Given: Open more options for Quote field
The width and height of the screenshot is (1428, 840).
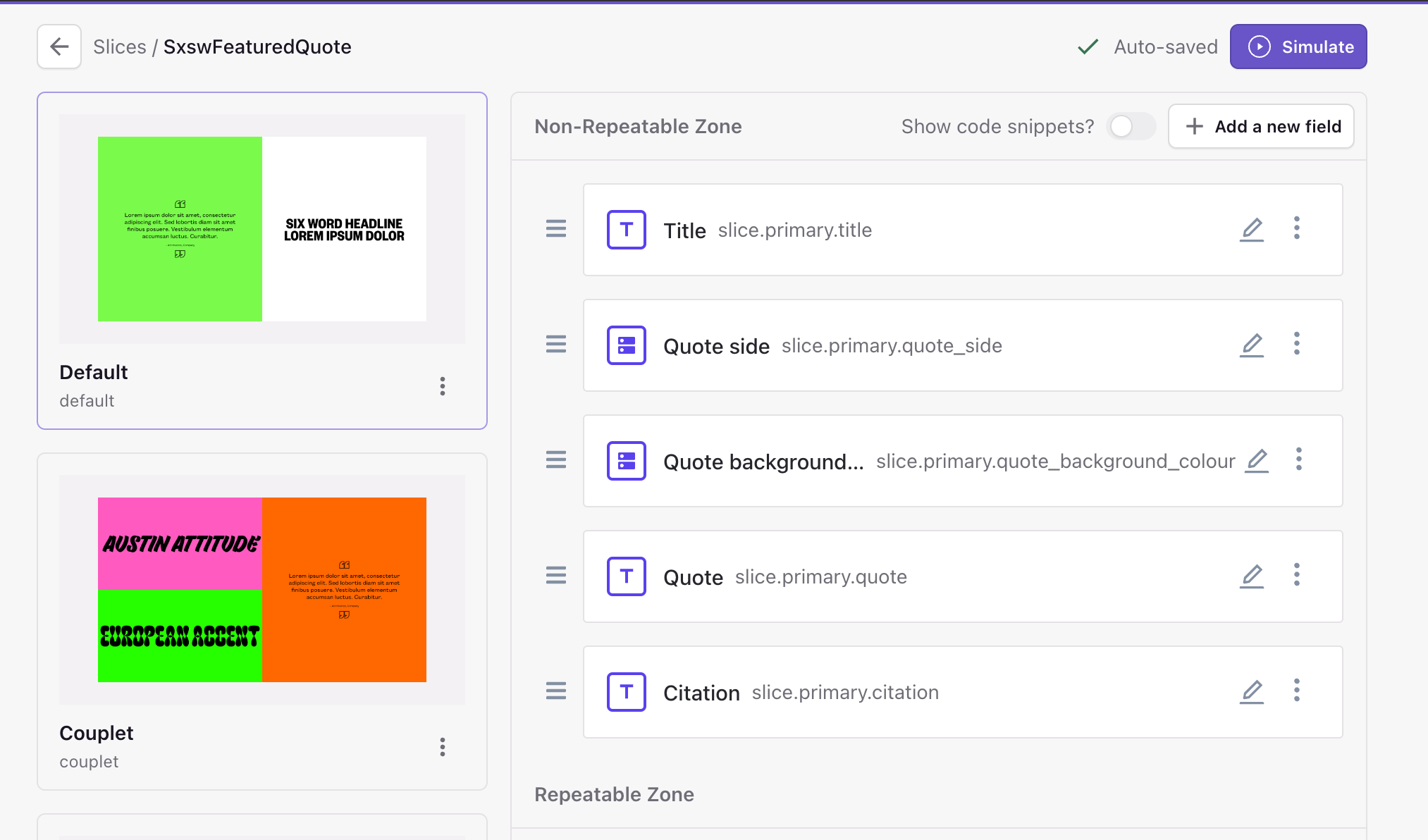Looking at the screenshot, I should [x=1297, y=574].
